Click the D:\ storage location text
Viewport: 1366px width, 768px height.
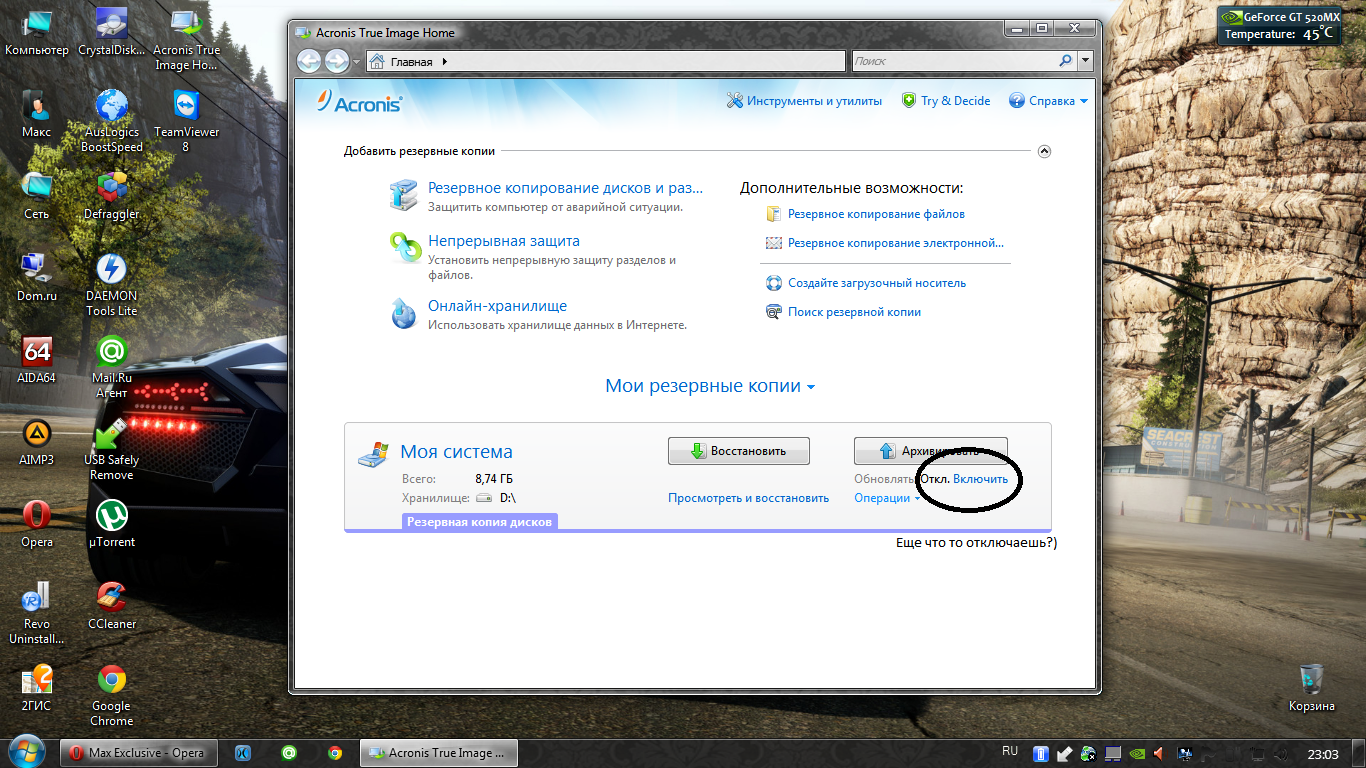(507, 498)
